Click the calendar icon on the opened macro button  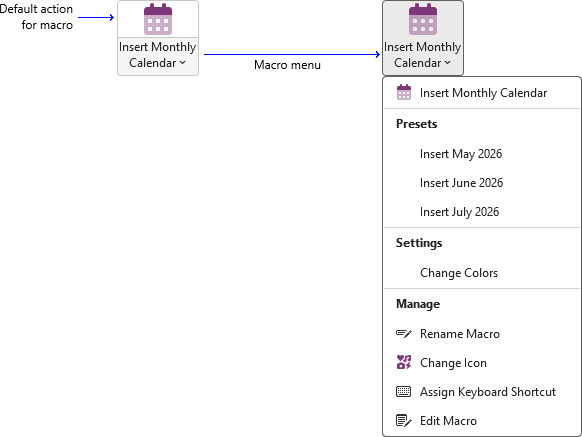[423, 19]
